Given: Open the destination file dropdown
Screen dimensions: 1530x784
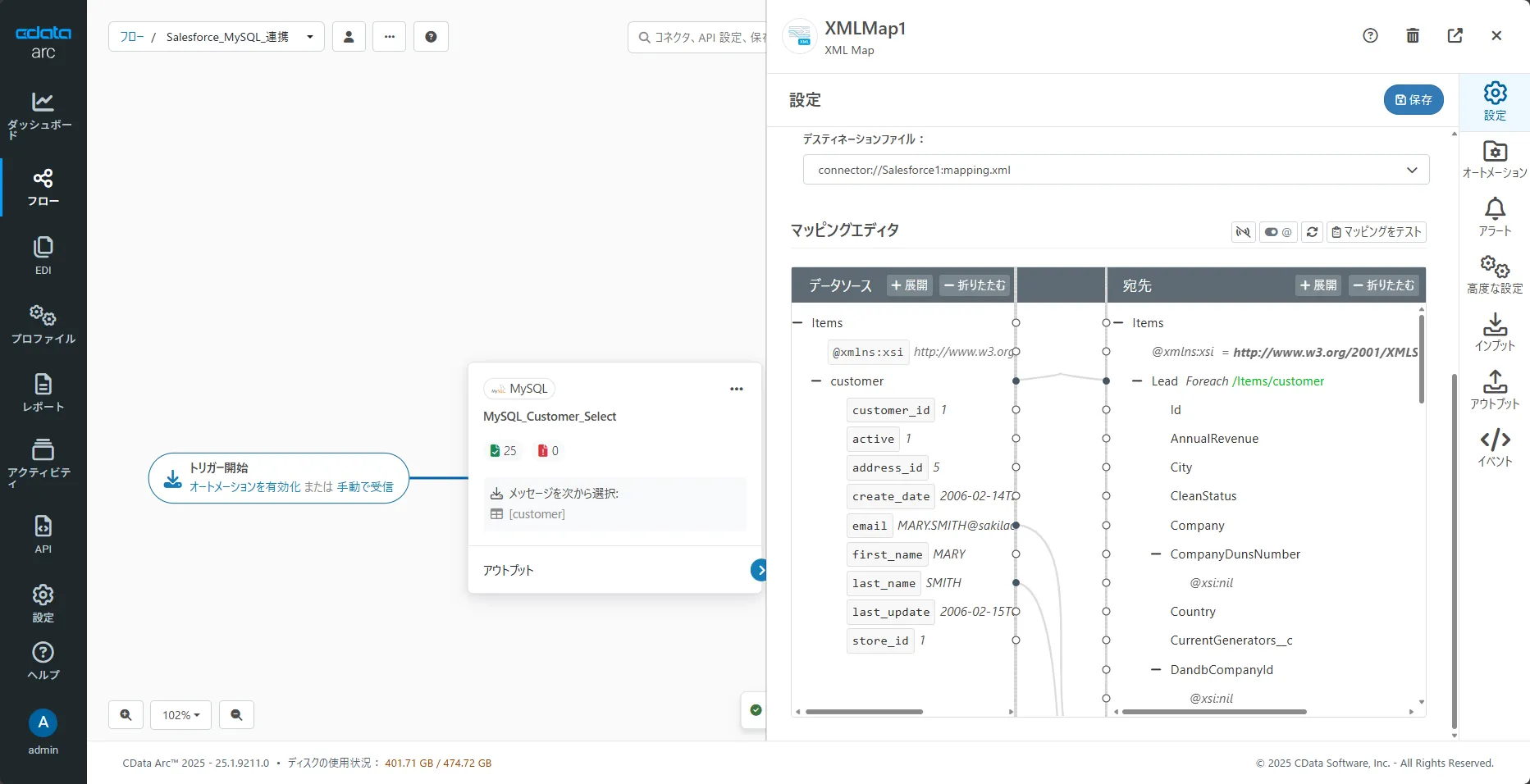Looking at the screenshot, I should coord(1116,170).
